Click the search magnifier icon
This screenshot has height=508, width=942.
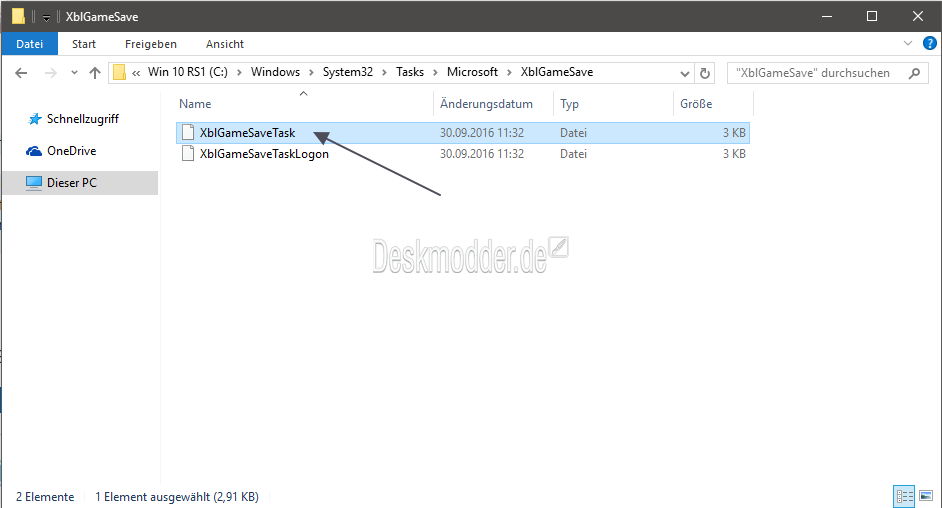point(914,73)
